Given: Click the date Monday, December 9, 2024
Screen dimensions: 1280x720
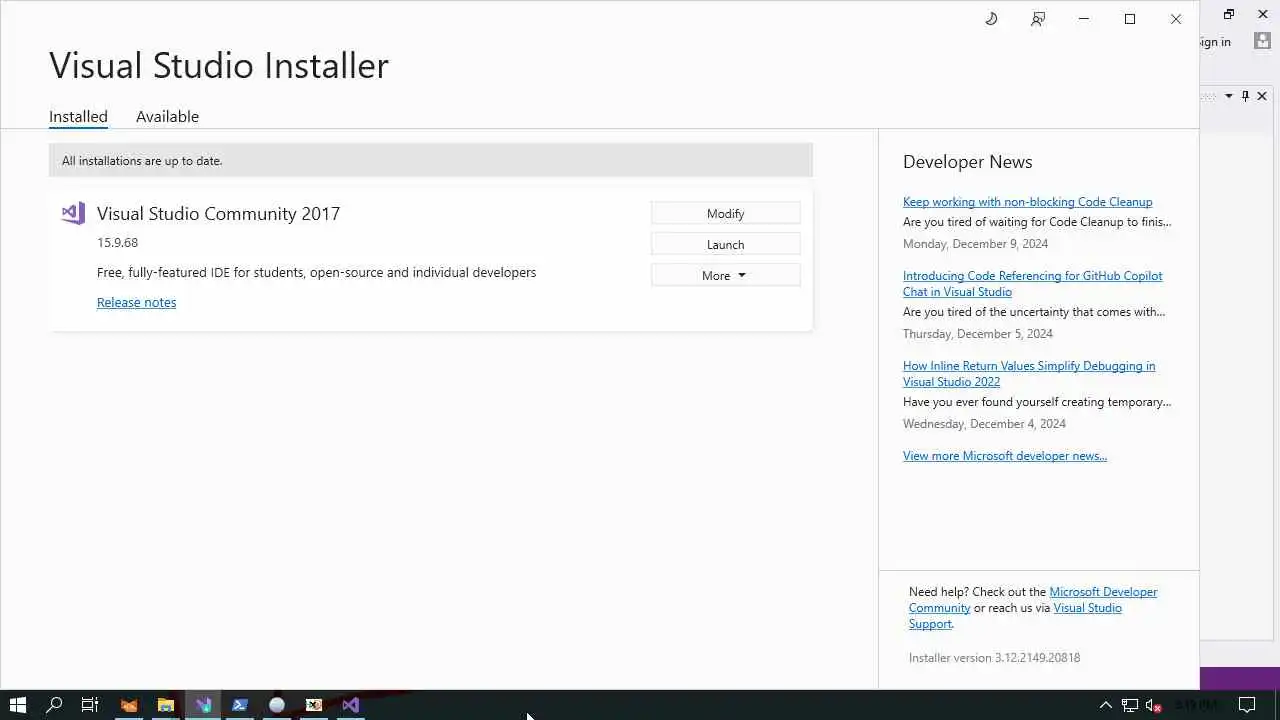Looking at the screenshot, I should coord(975,243).
